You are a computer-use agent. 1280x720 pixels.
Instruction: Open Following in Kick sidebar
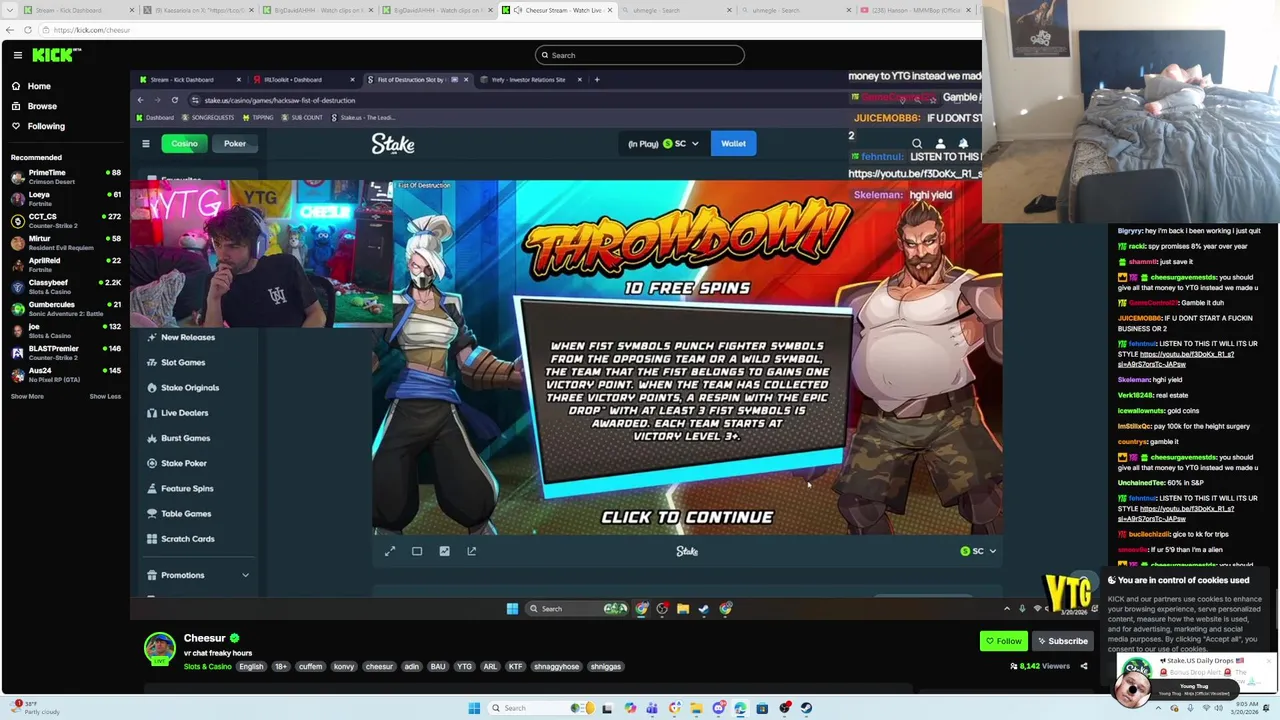tap(38, 126)
